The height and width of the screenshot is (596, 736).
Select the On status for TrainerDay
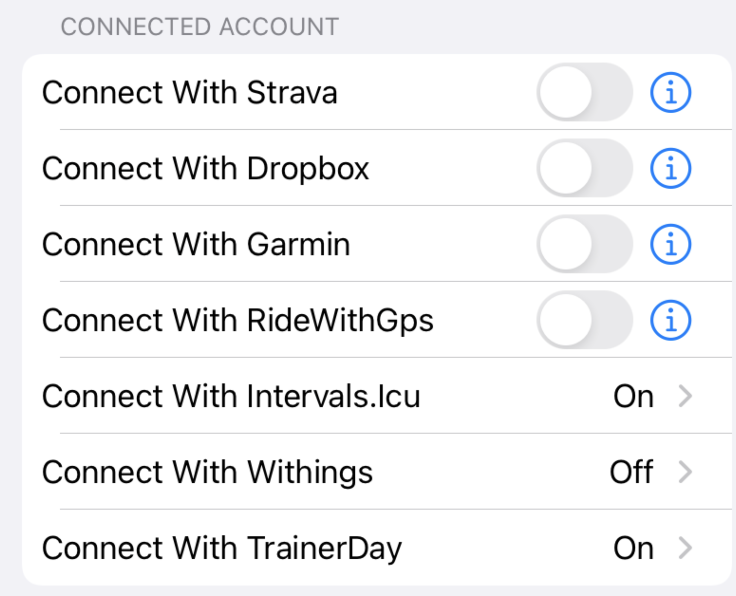coord(633,549)
